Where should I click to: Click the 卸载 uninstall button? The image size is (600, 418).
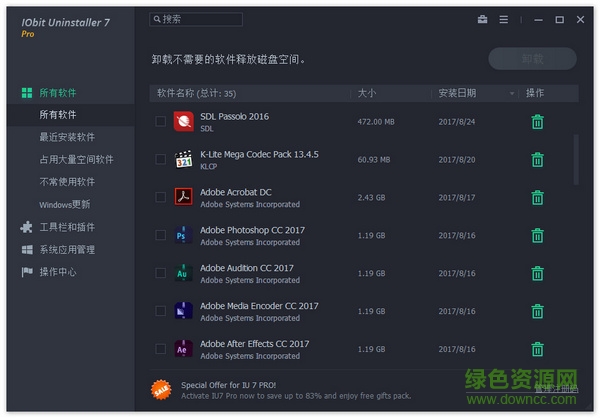coord(532,59)
